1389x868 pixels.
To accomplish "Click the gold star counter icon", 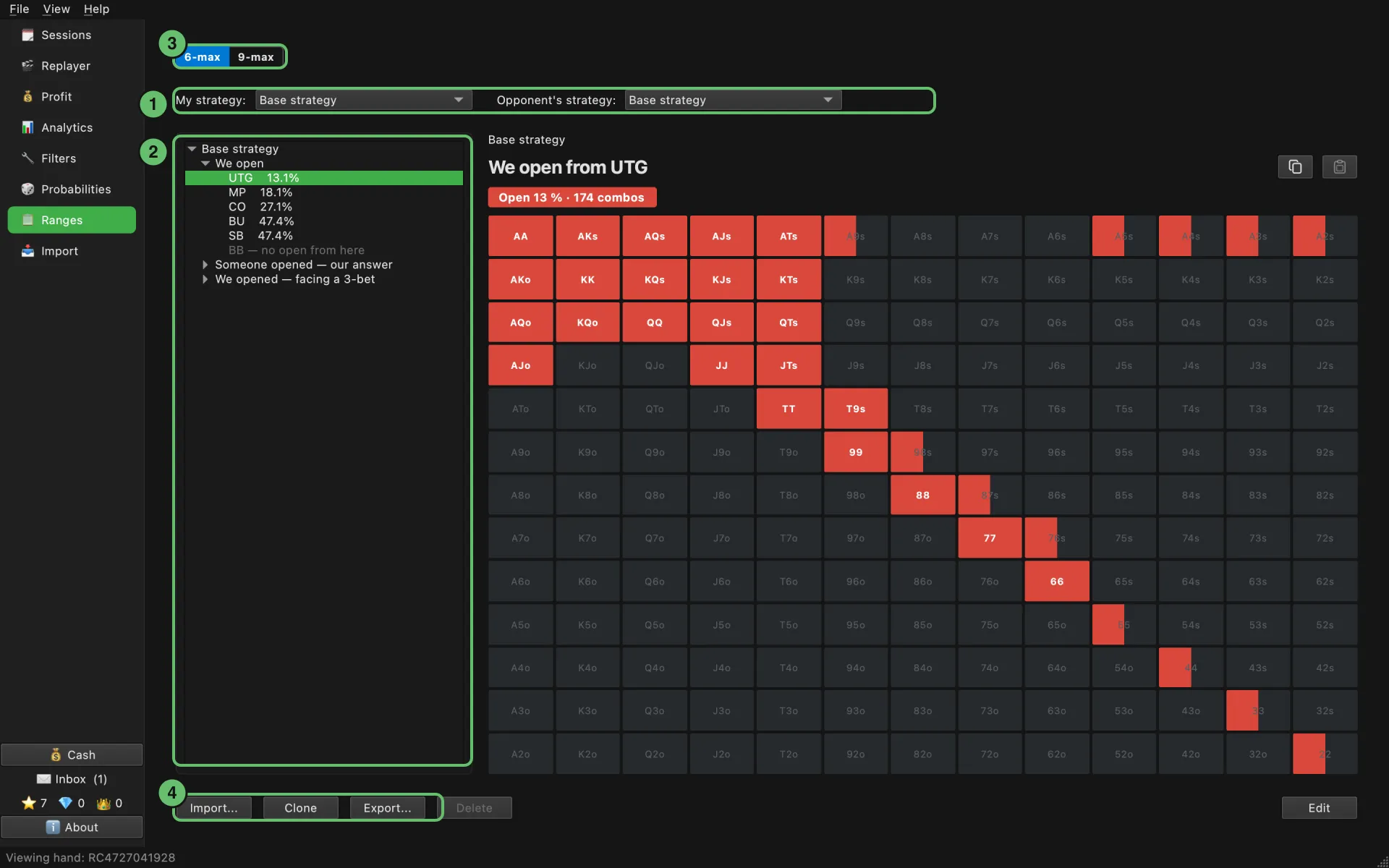I will tap(28, 803).
